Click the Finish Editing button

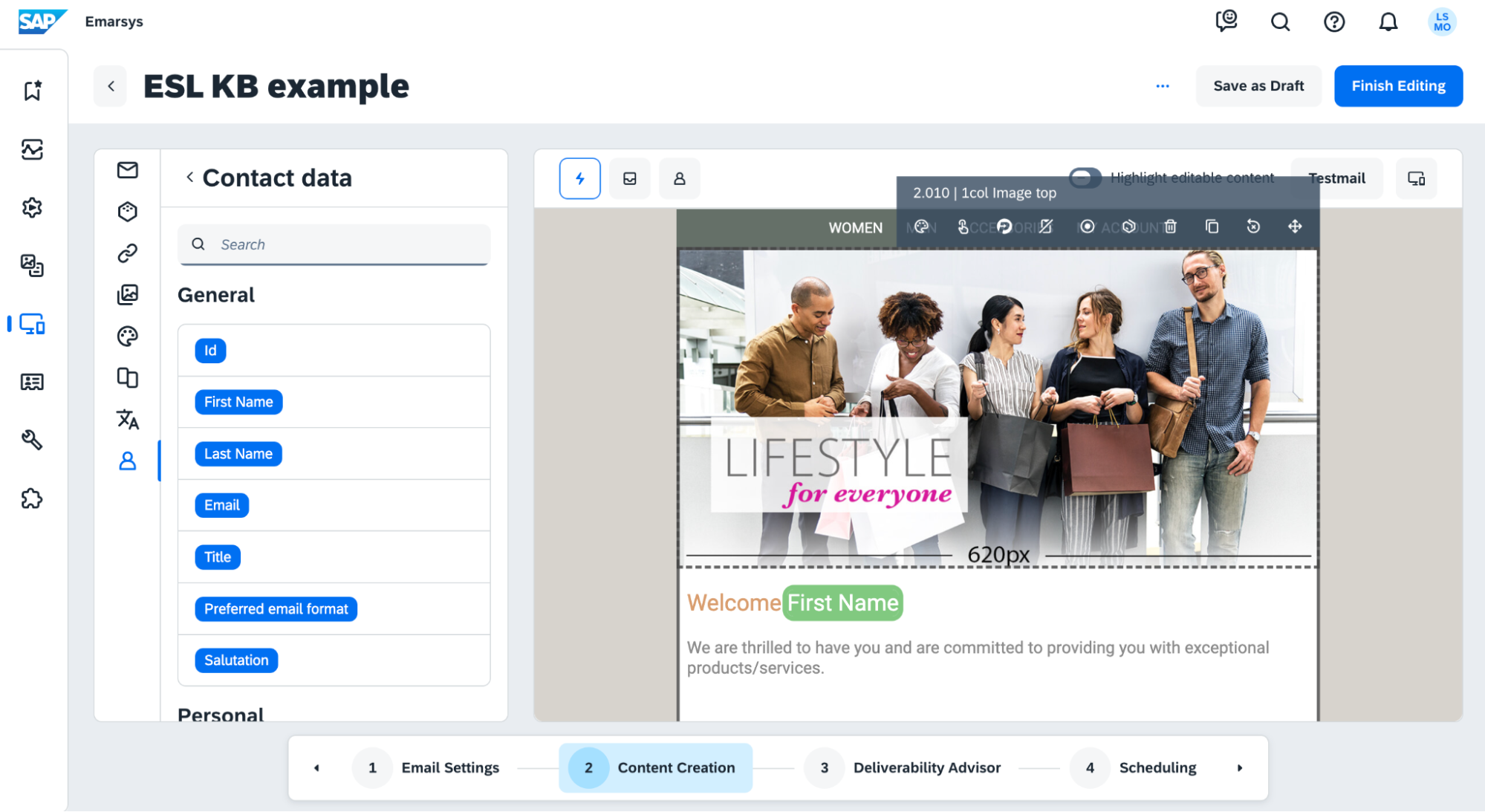(1398, 86)
